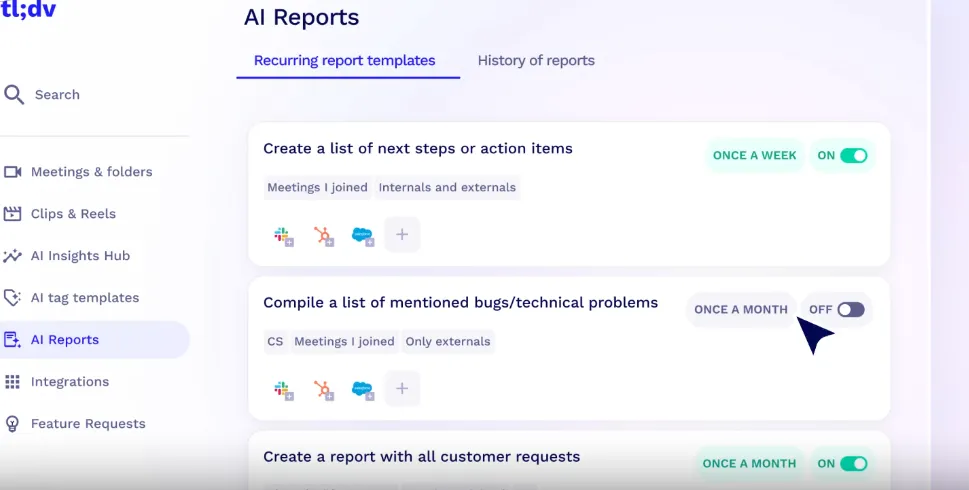Click the AI Reports page heading
This screenshot has width=969, height=490.
[302, 17]
